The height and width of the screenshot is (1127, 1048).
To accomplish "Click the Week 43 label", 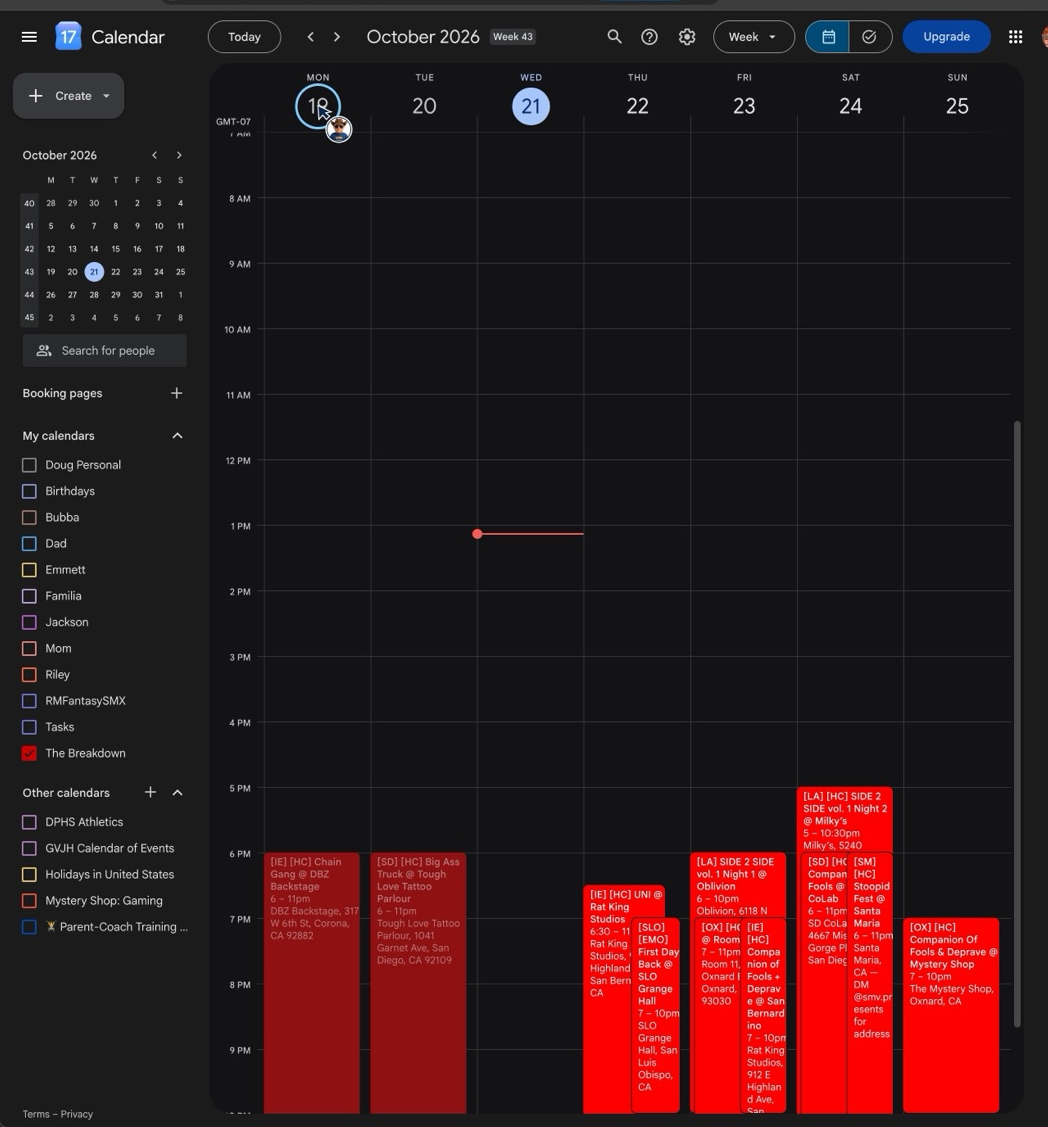I will [x=512, y=37].
